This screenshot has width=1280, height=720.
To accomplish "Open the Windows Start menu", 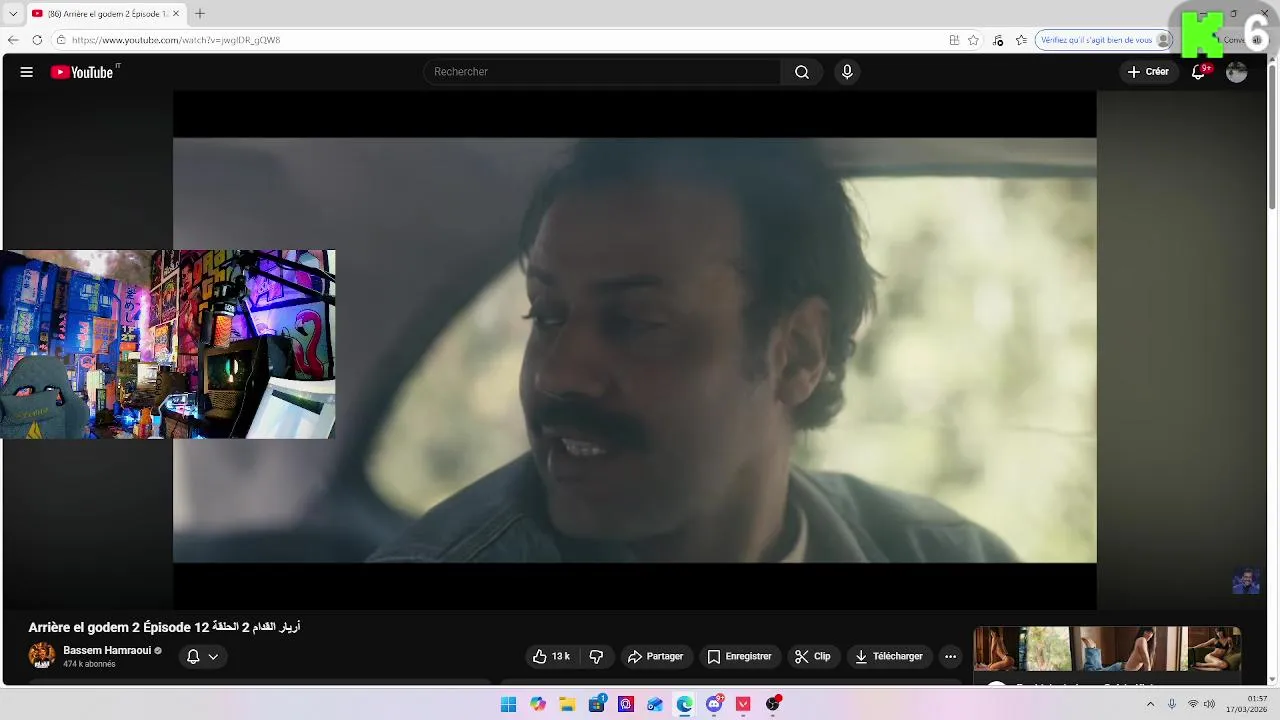I will pyautogui.click(x=508, y=704).
